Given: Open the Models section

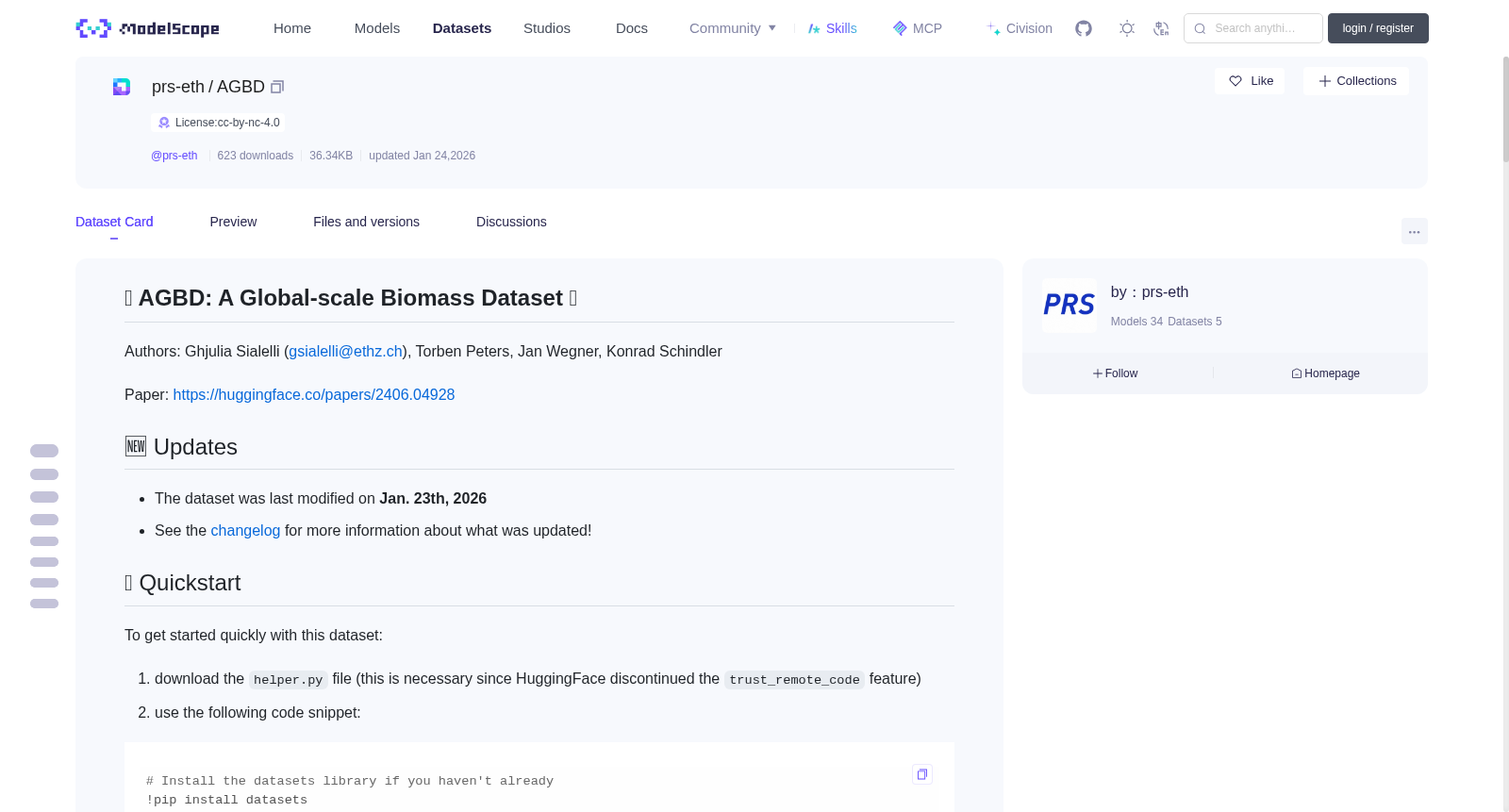Looking at the screenshot, I should [x=377, y=28].
